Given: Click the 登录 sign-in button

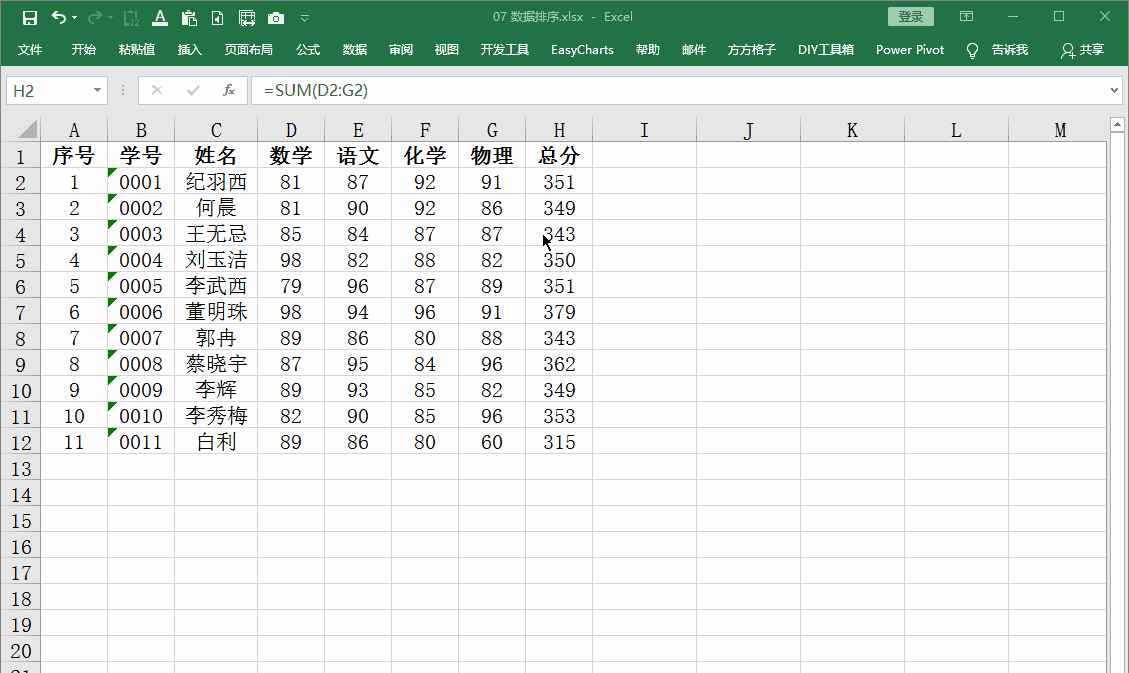Looking at the screenshot, I should 911,17.
